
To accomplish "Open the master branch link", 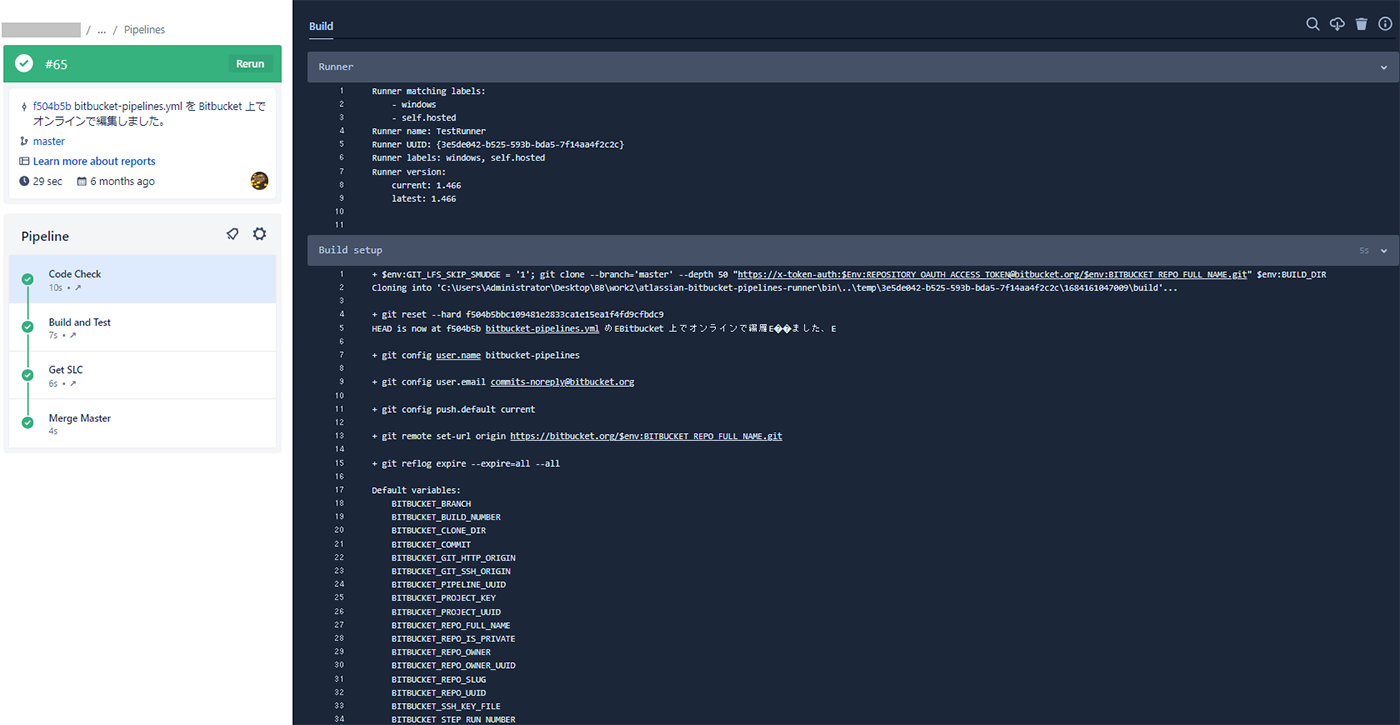I will click(49, 141).
